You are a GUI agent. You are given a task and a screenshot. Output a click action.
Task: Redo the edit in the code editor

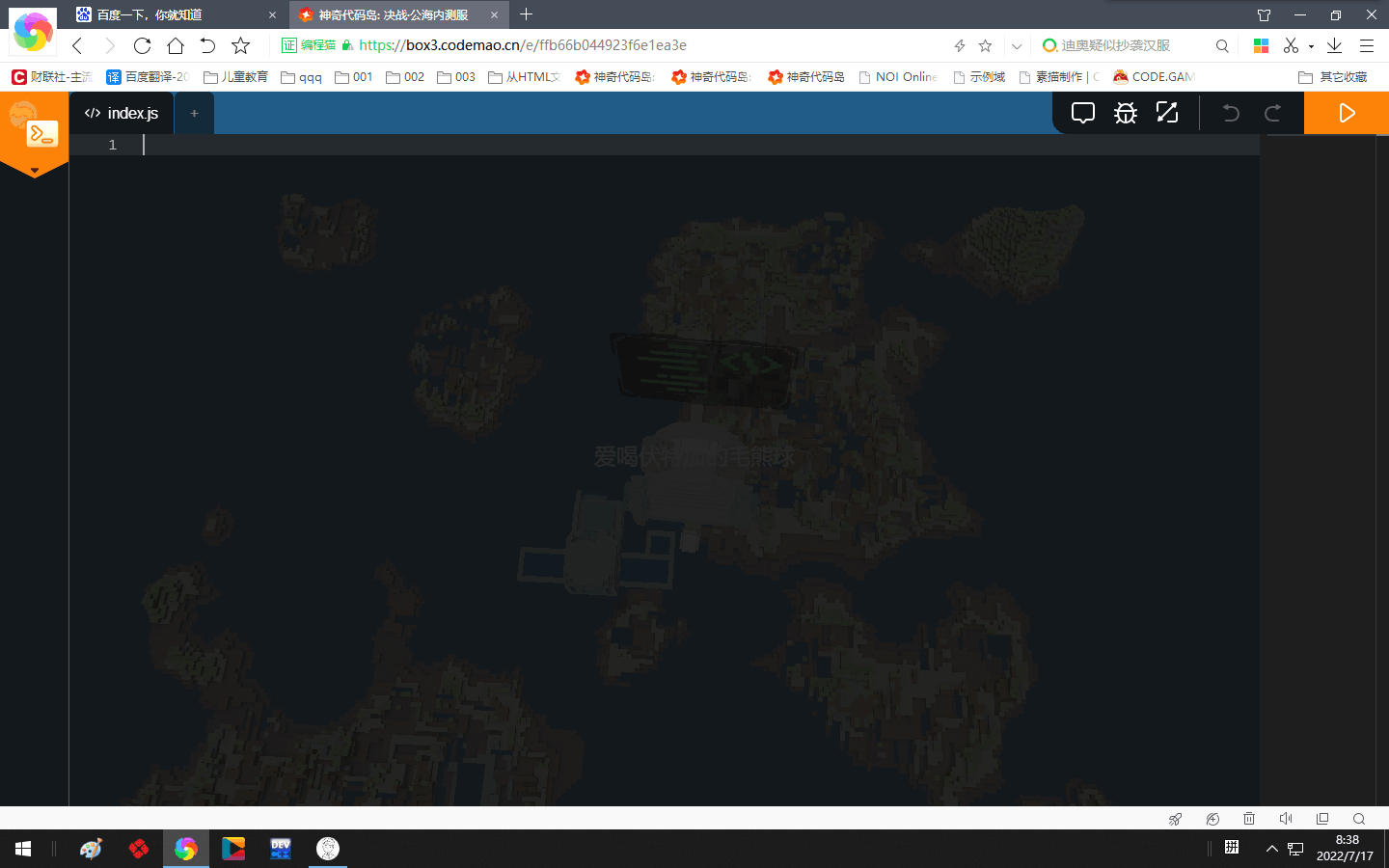(1272, 113)
